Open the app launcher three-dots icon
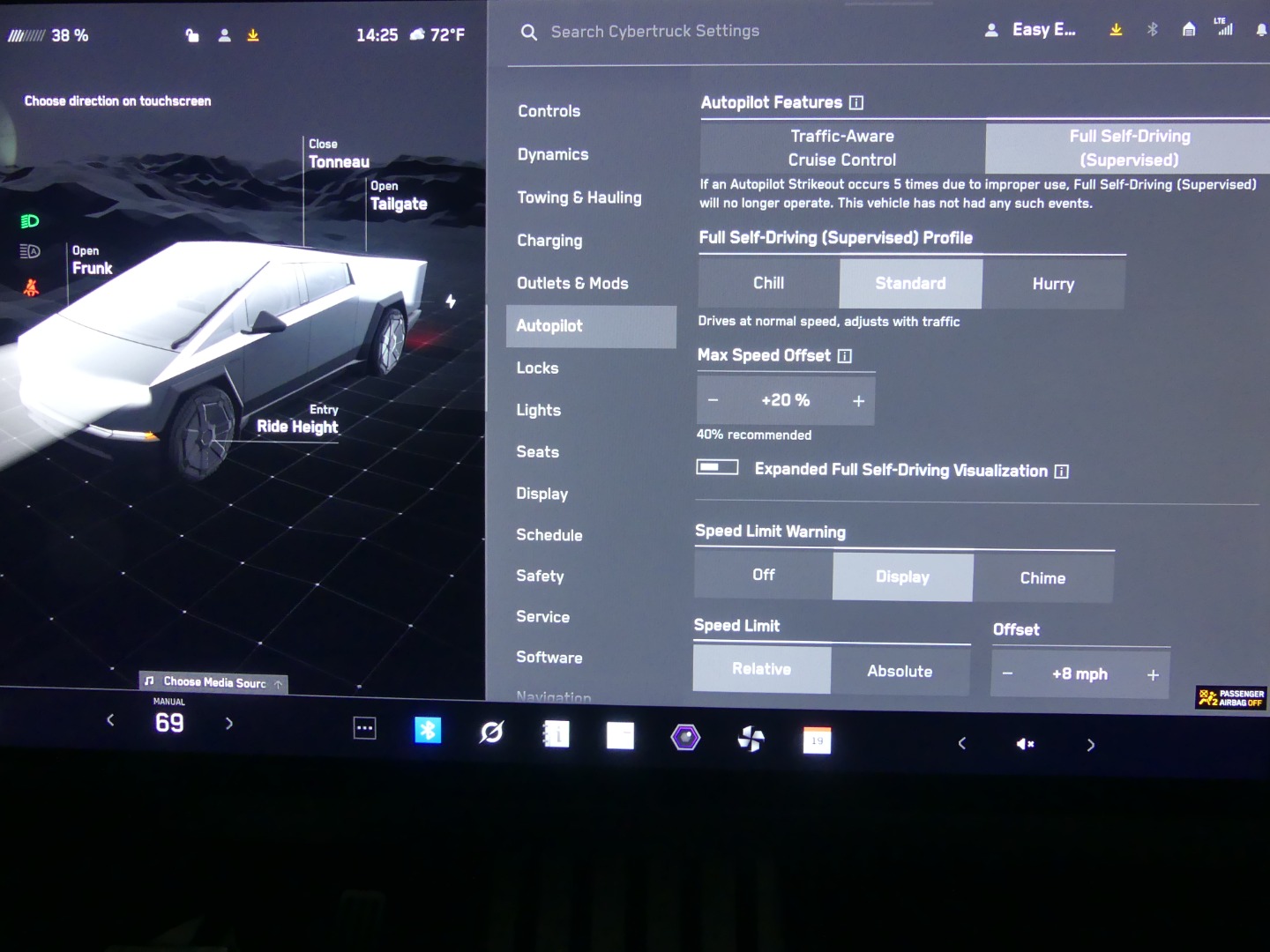The width and height of the screenshot is (1270, 952). pos(364,728)
